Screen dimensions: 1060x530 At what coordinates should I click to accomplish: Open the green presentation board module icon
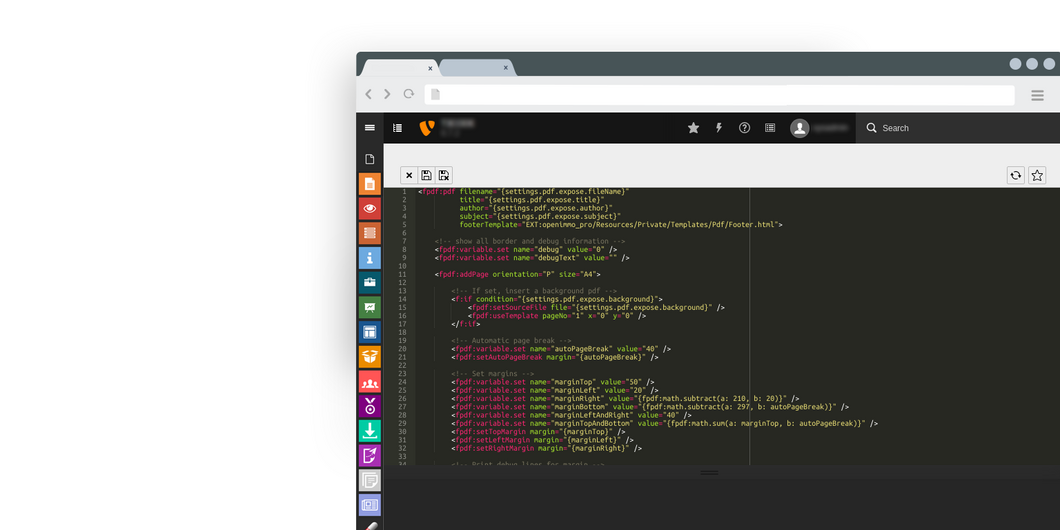point(370,307)
